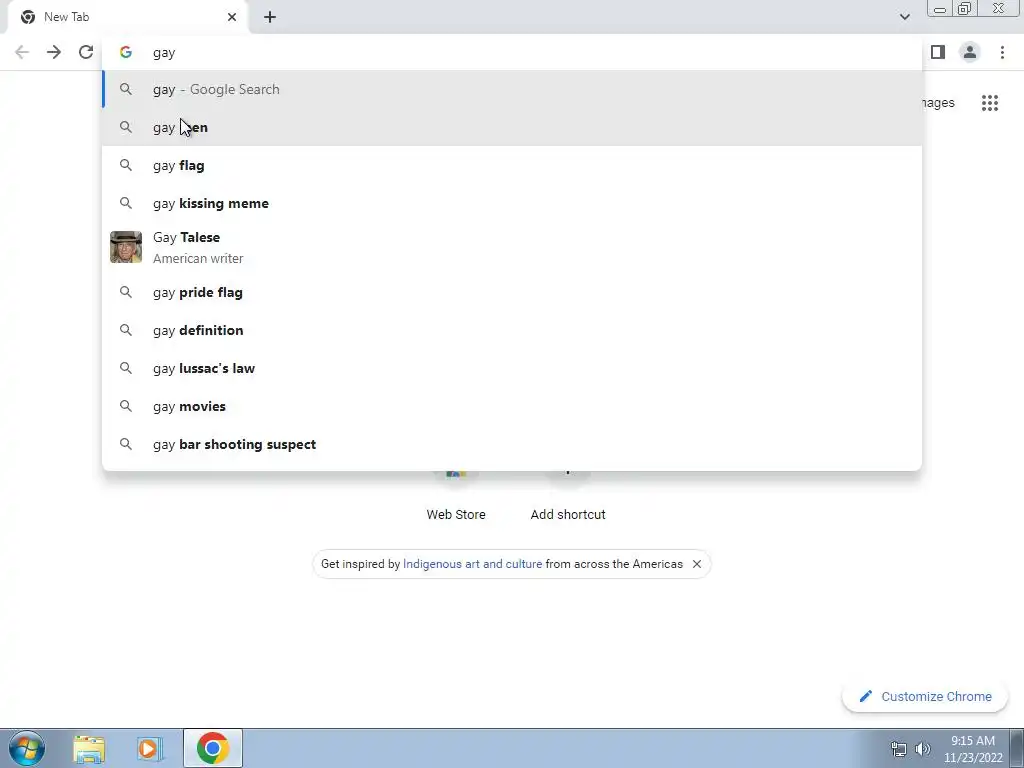Select 'gay movies' suggestion

tap(512, 406)
